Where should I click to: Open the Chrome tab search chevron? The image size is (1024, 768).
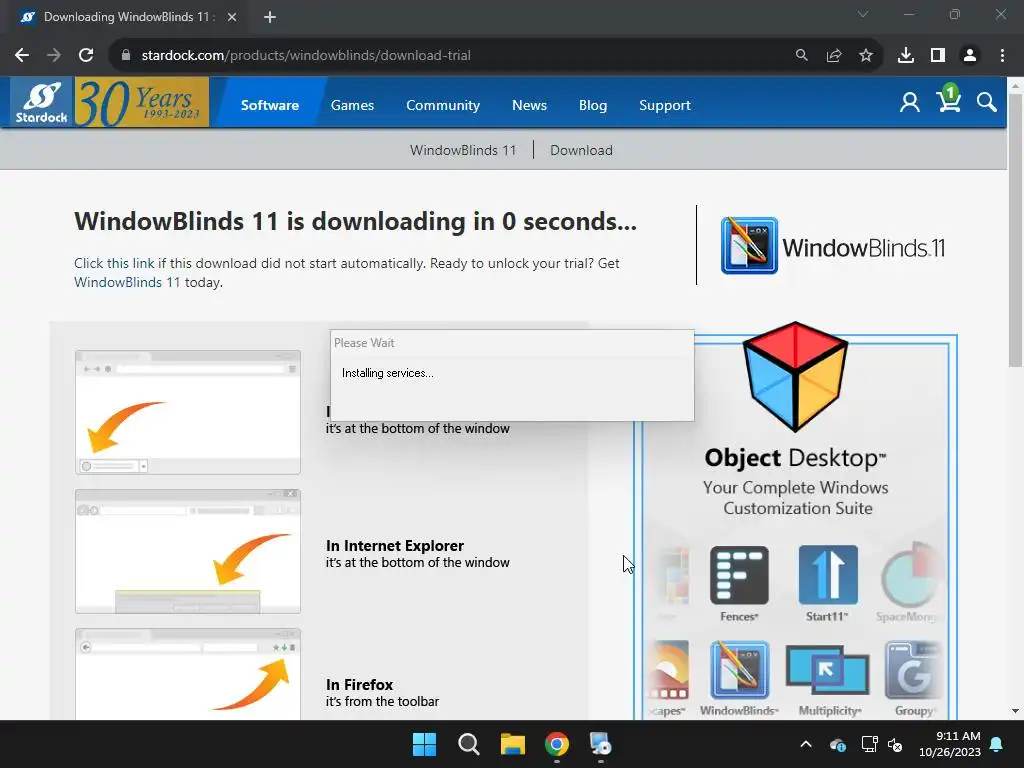(x=863, y=14)
